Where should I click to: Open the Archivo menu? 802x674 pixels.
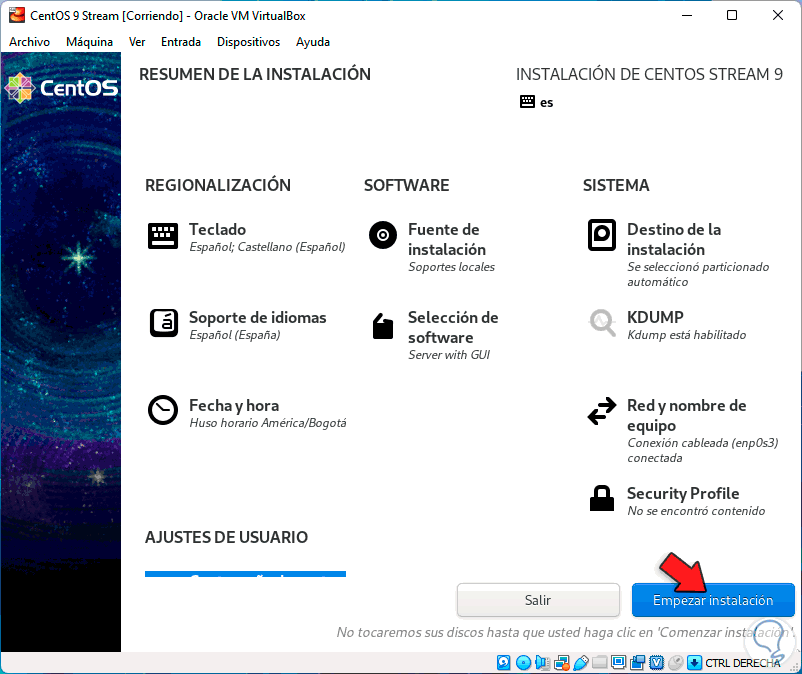click(x=30, y=42)
